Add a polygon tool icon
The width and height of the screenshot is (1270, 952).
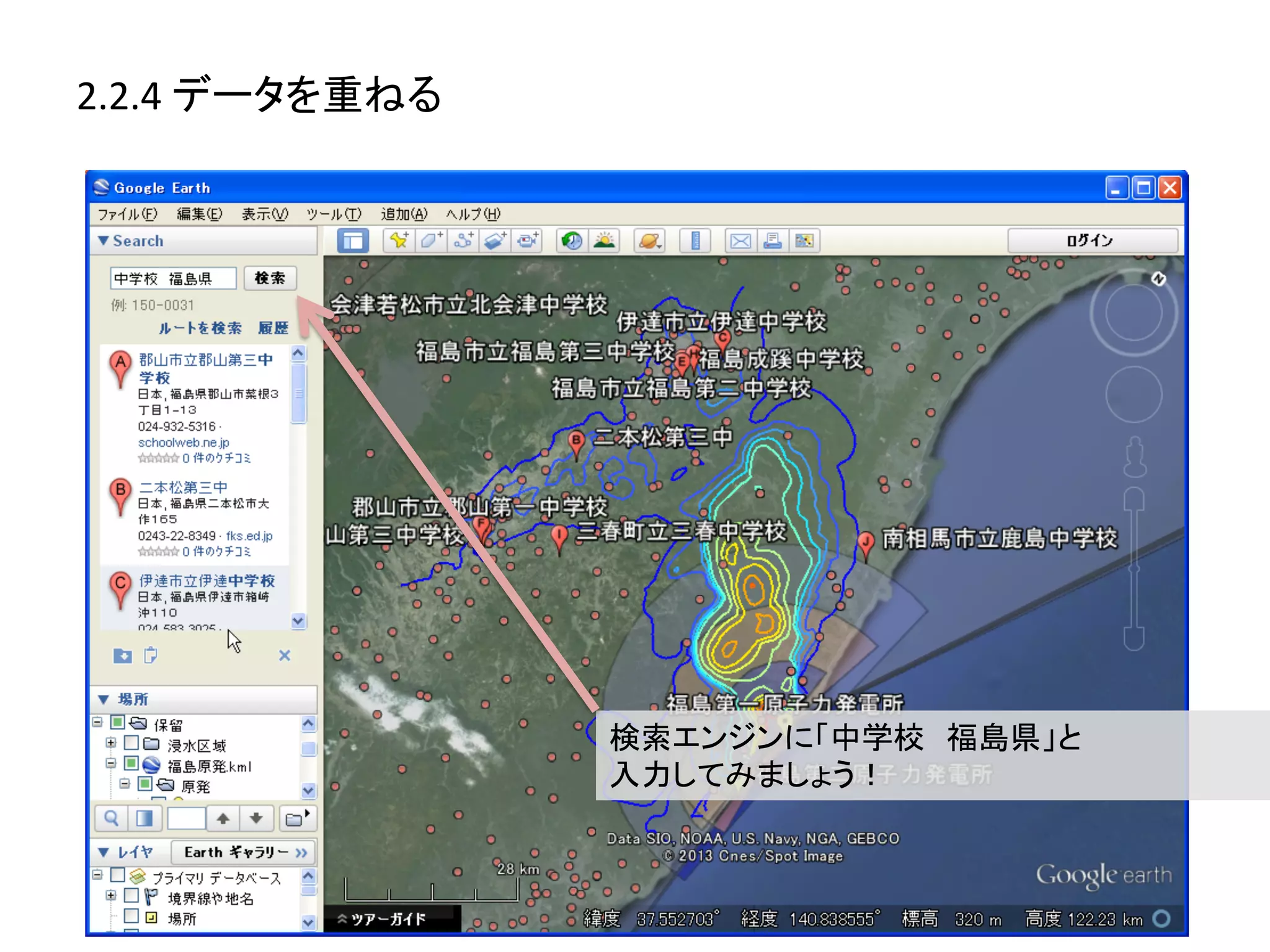coord(431,240)
